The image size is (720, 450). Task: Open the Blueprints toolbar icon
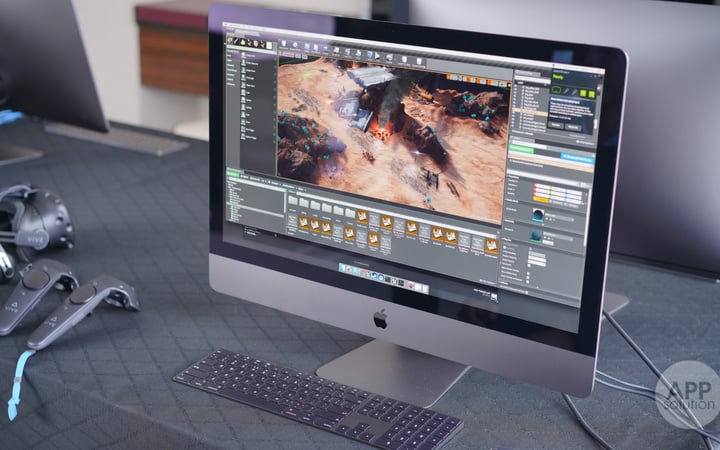[x=336, y=51]
